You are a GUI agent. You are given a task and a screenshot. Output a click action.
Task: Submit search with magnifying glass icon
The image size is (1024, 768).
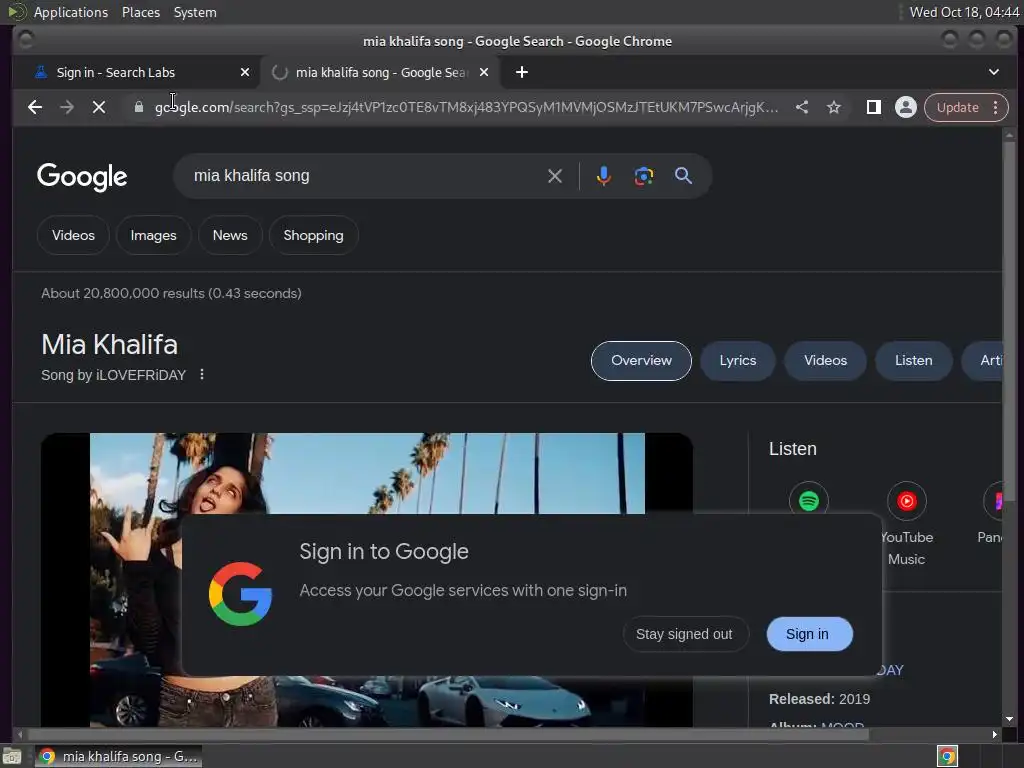[x=683, y=176]
